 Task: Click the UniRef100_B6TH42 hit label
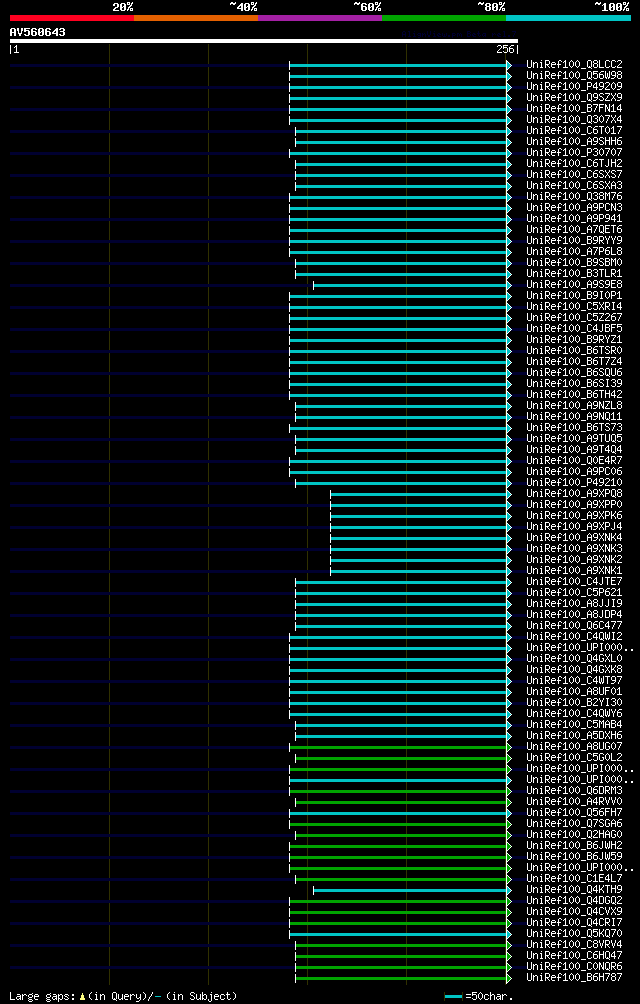574,394
